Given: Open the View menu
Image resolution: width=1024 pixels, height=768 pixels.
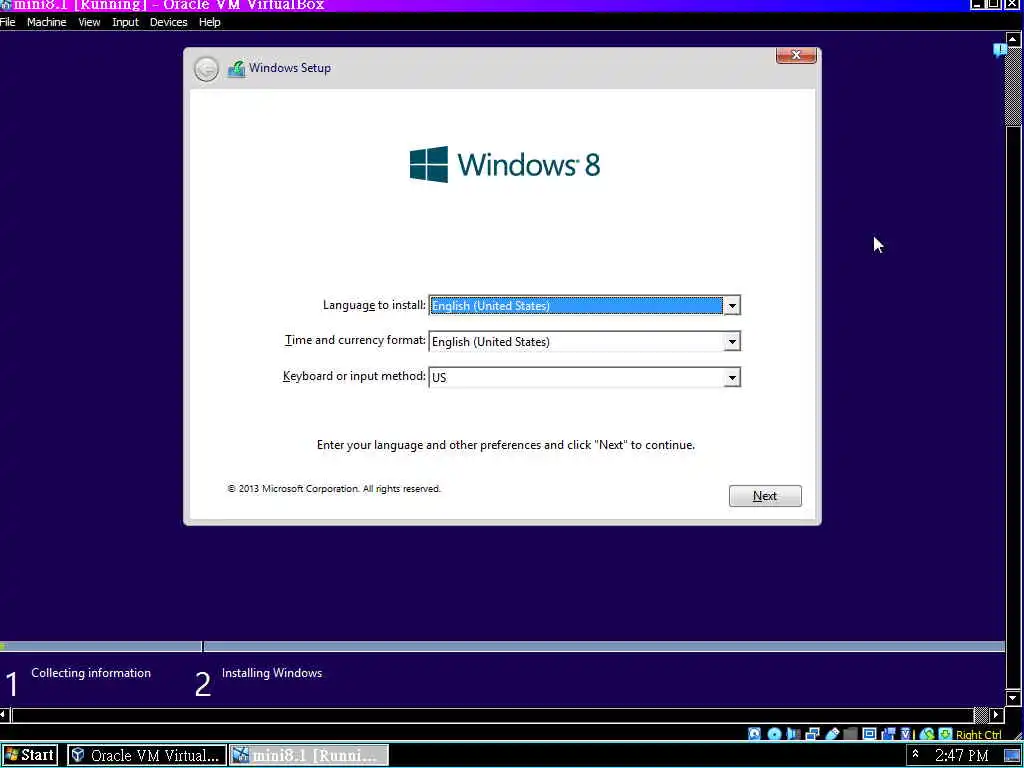Looking at the screenshot, I should coord(89,22).
